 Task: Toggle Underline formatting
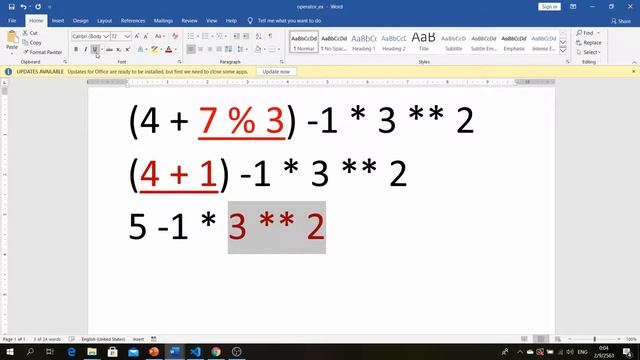pyautogui.click(x=95, y=49)
